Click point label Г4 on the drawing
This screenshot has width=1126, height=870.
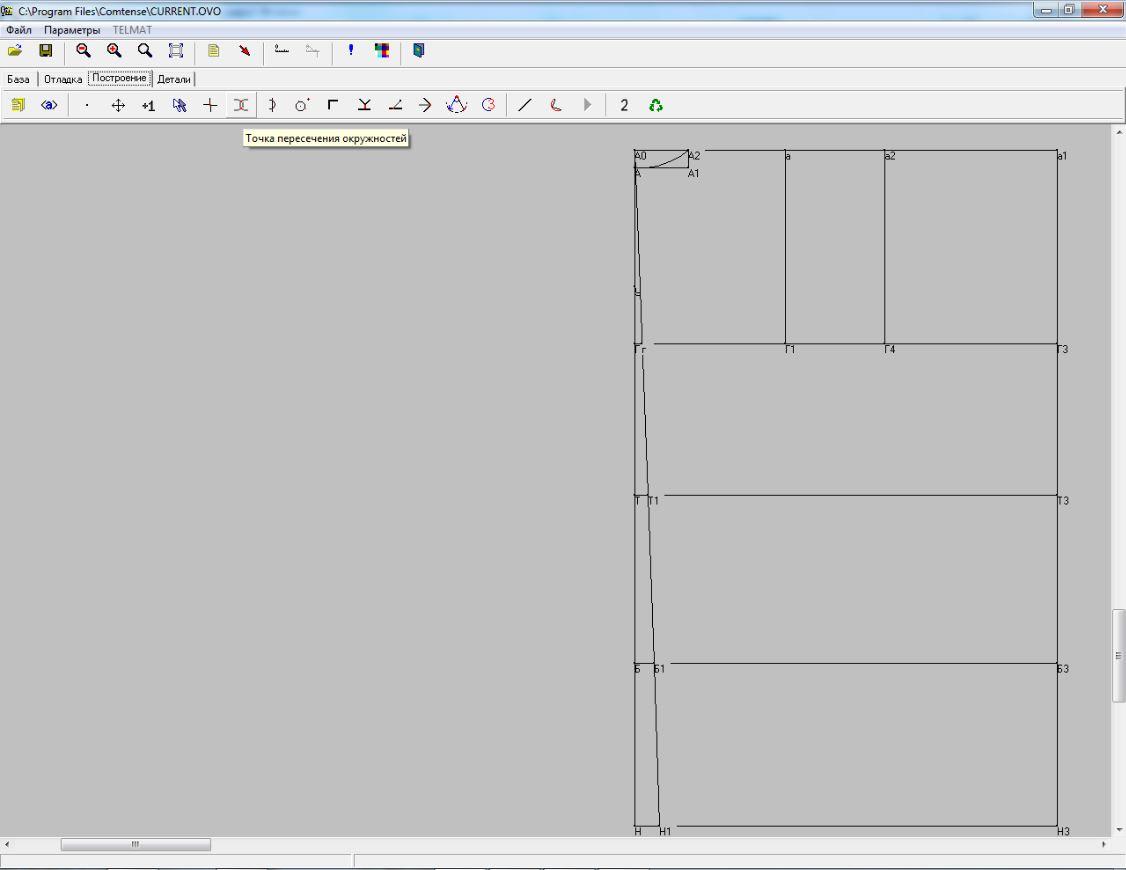click(x=890, y=350)
